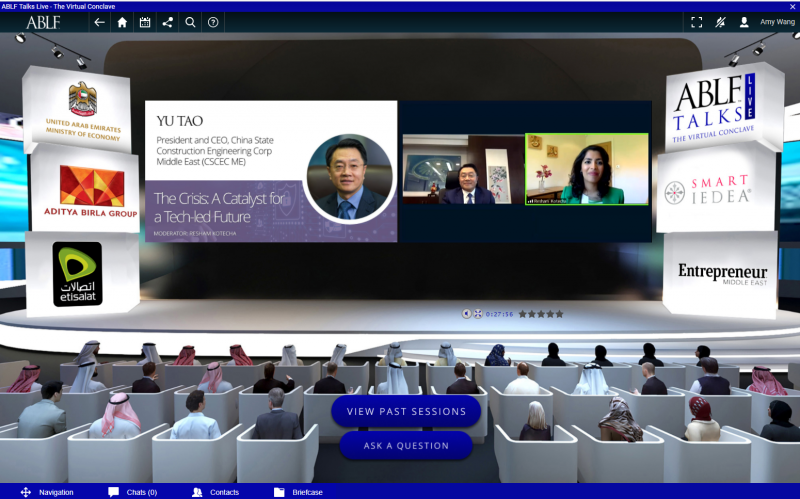800x499 pixels.
Task: Click the ABLF logo in header
Action: pyautogui.click(x=43, y=22)
